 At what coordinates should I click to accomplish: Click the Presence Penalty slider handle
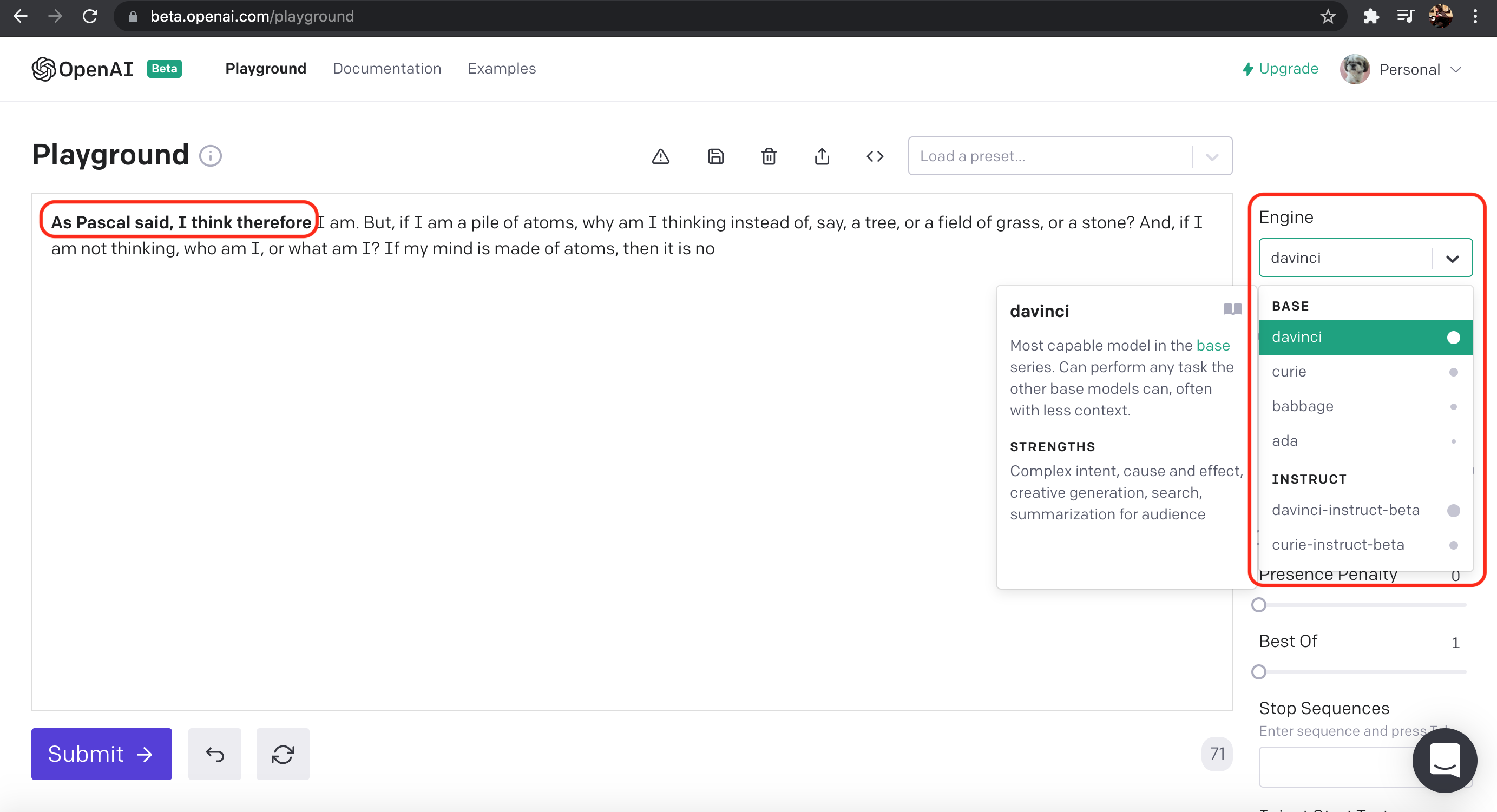point(1259,605)
